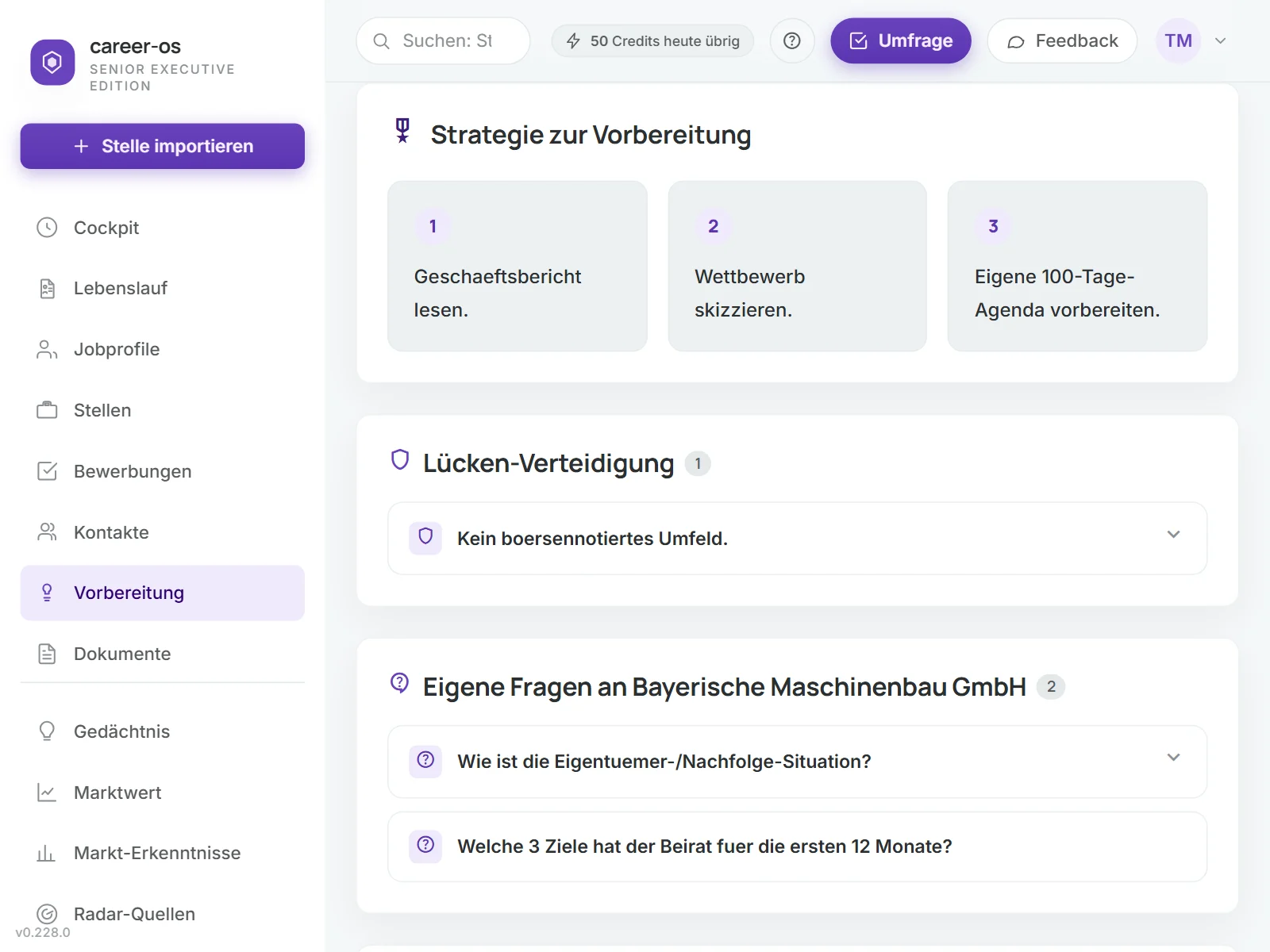
Task: Click the shield icon beside Kein boersennotiertes Umfeld
Action: [x=425, y=538]
